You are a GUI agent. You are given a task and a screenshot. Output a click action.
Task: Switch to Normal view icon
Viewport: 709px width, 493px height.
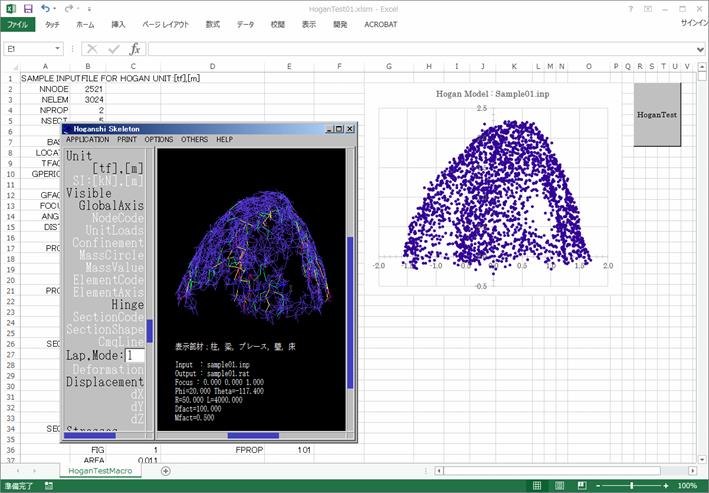pyautogui.click(x=537, y=486)
